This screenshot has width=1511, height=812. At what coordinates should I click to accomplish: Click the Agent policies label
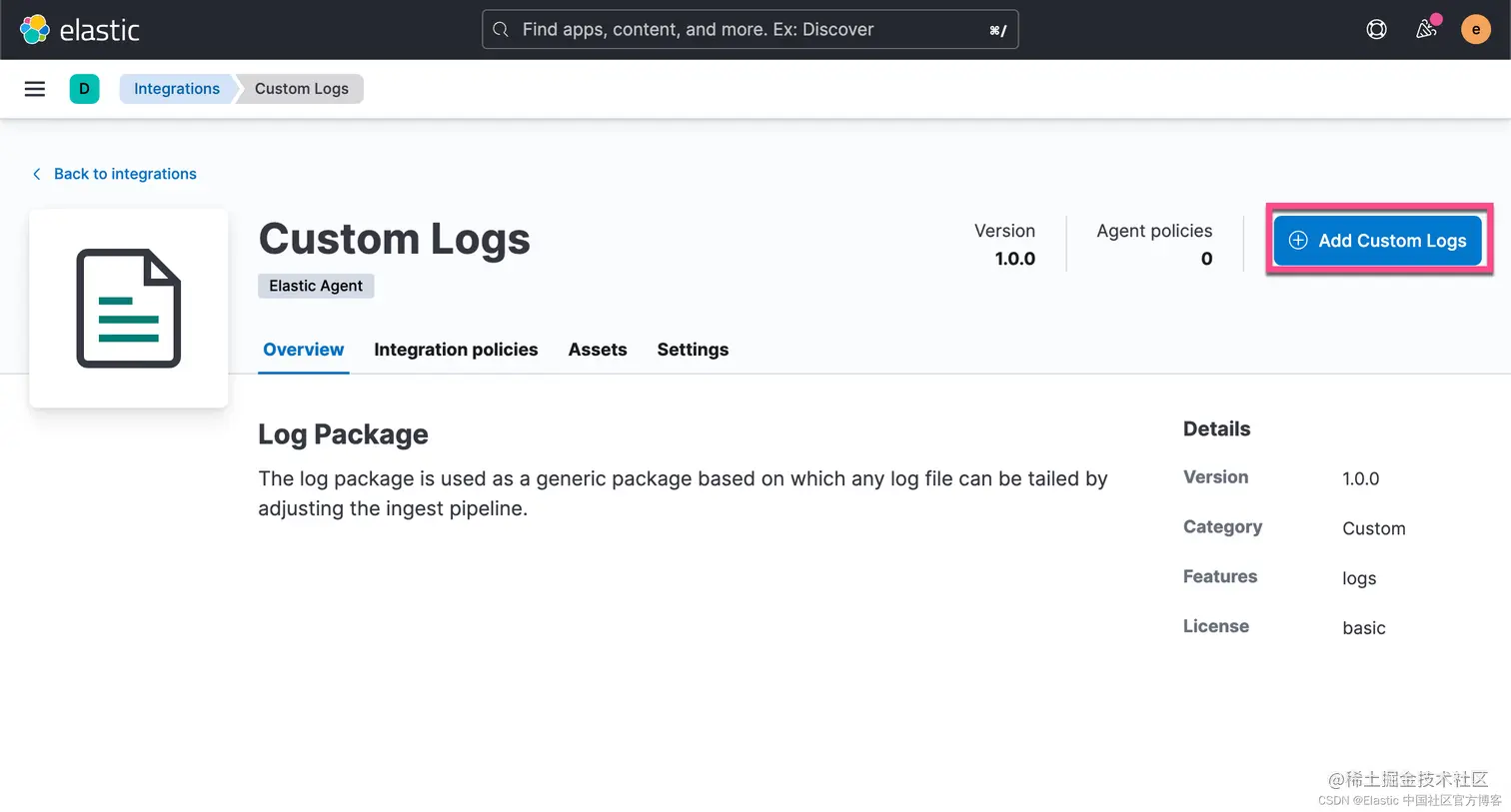(1154, 231)
